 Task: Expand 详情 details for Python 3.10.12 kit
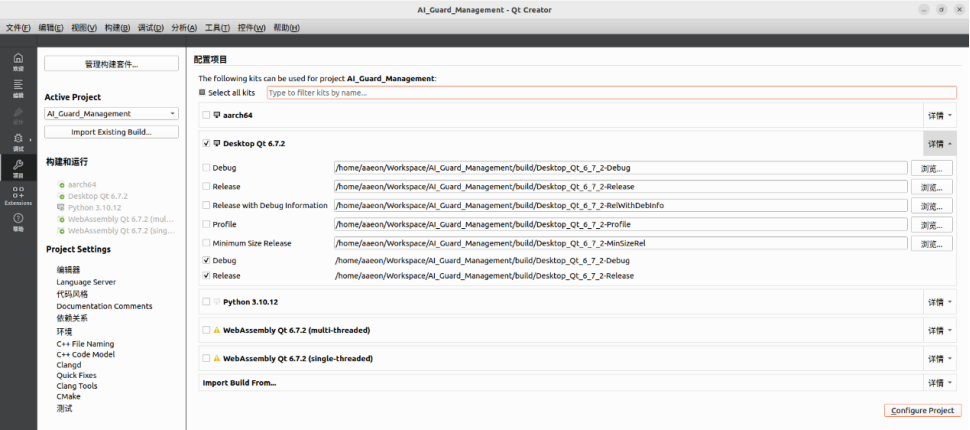[x=940, y=303]
